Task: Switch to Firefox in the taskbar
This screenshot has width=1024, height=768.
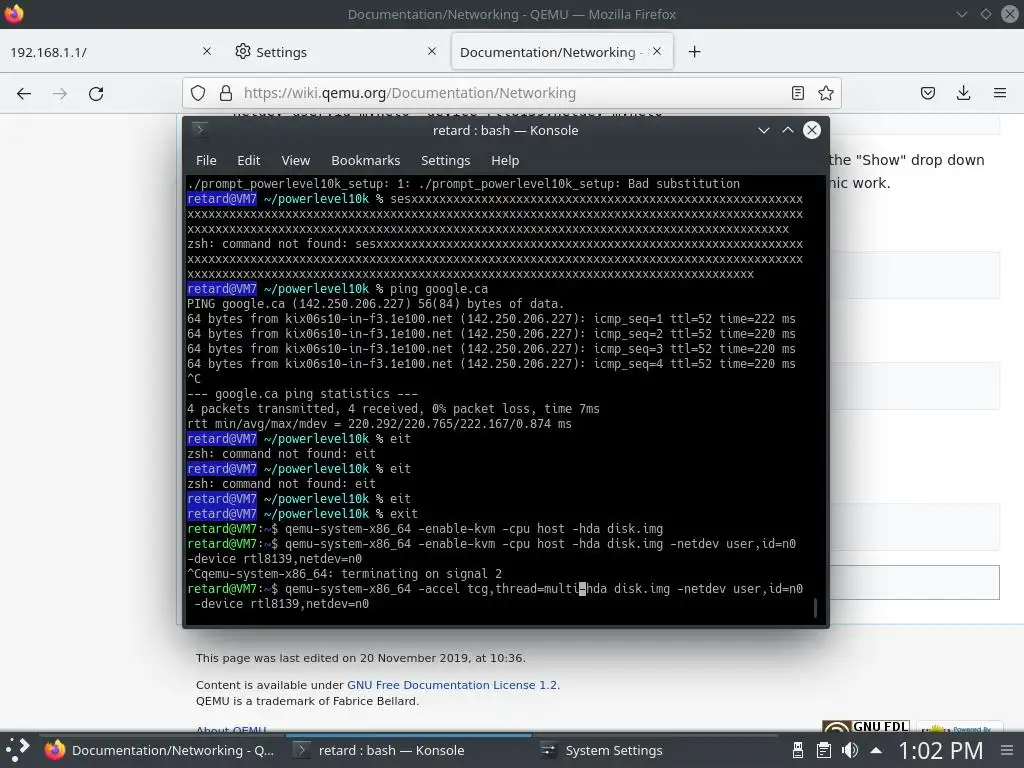Action: click(x=160, y=750)
